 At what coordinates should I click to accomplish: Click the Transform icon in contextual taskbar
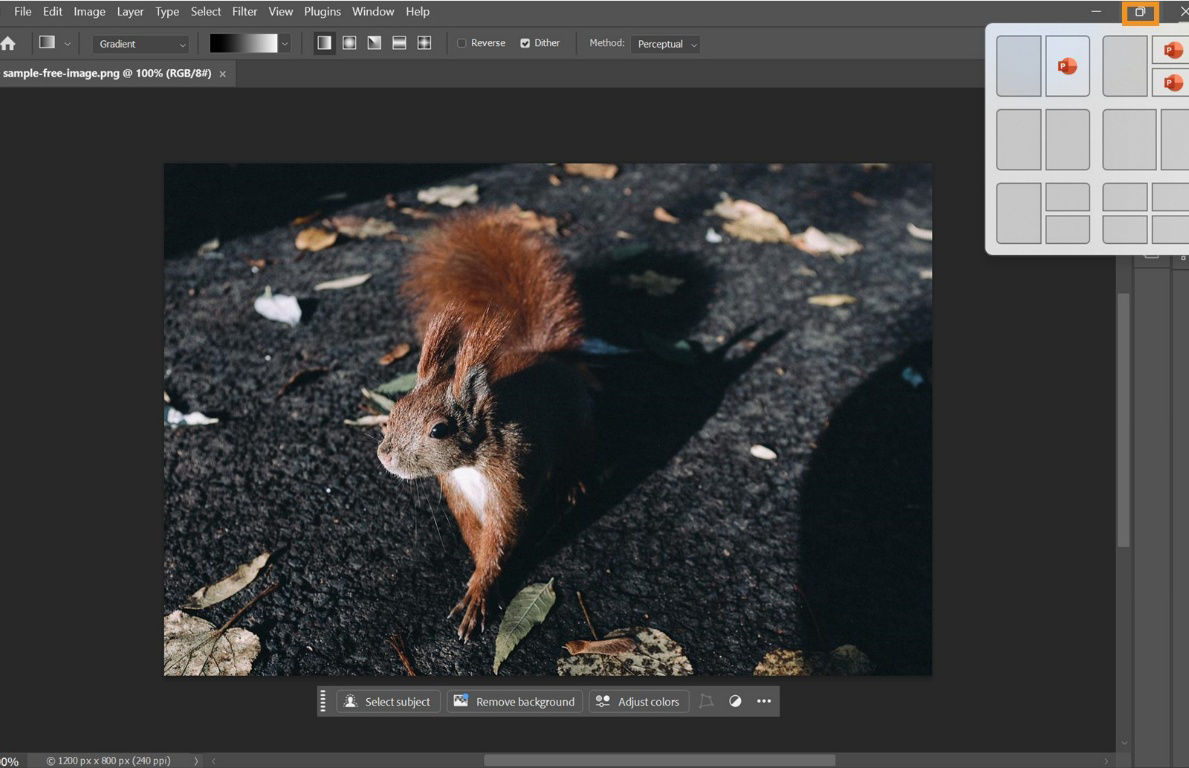[x=706, y=701]
